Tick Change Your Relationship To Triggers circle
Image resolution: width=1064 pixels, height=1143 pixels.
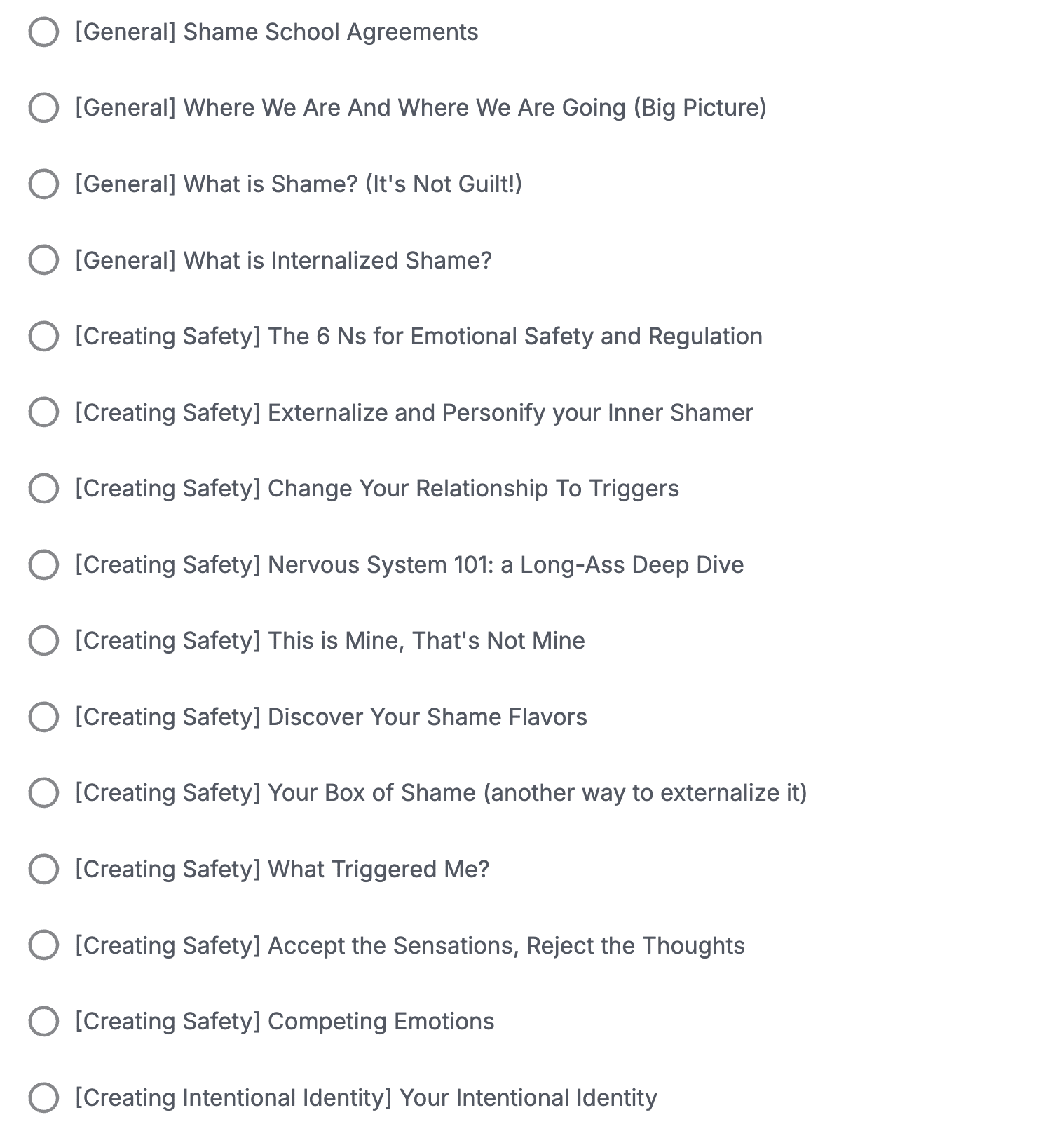click(43, 489)
